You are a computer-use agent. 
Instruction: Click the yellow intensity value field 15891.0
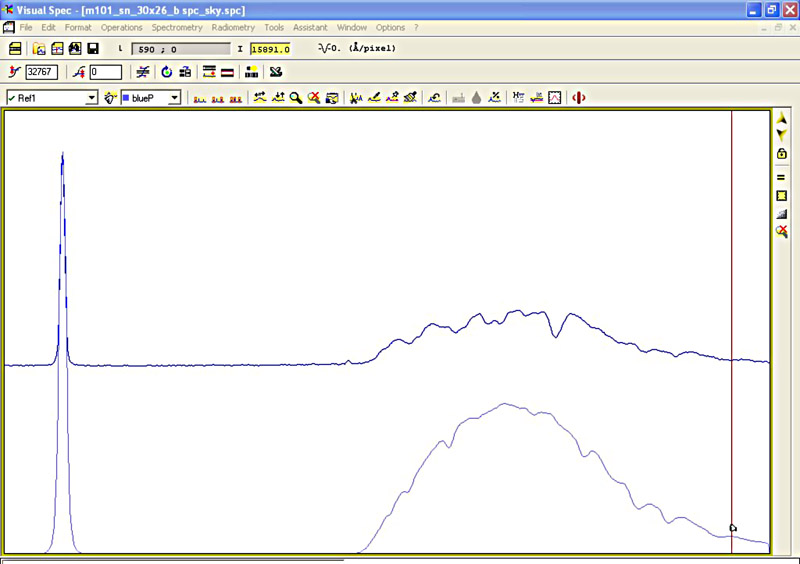click(x=270, y=48)
